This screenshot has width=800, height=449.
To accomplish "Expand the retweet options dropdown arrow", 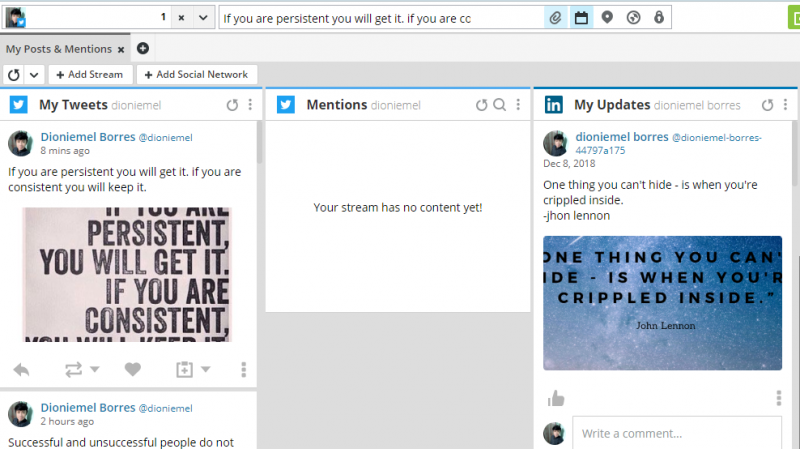I will coord(95,369).
